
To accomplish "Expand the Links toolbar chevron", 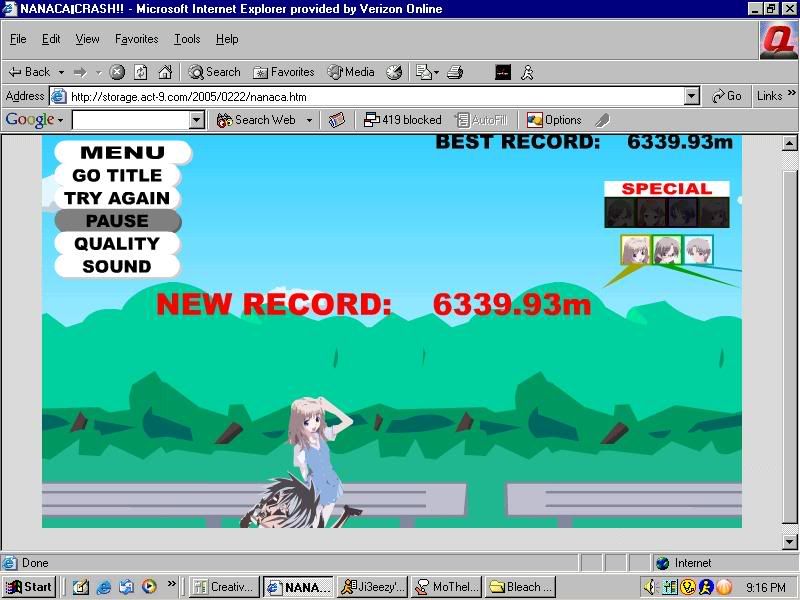I will click(791, 93).
